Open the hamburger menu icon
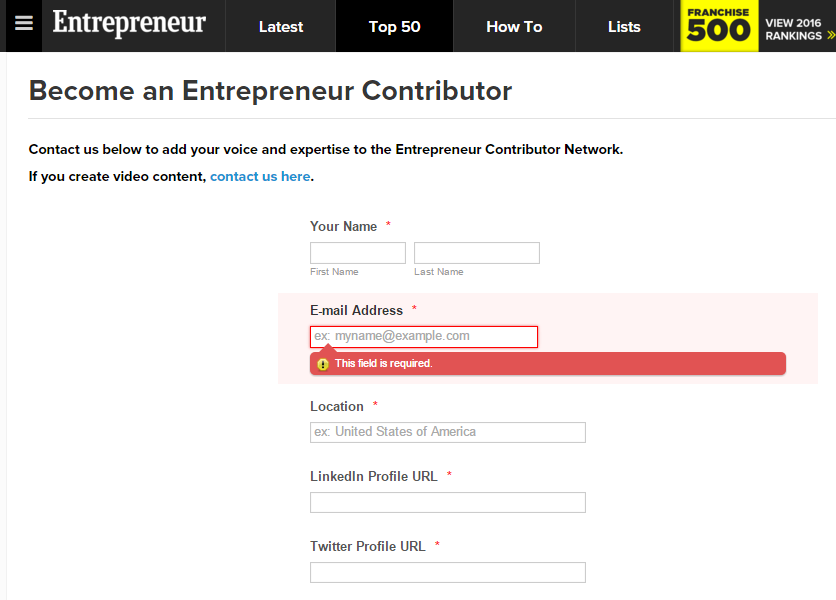 24,23
